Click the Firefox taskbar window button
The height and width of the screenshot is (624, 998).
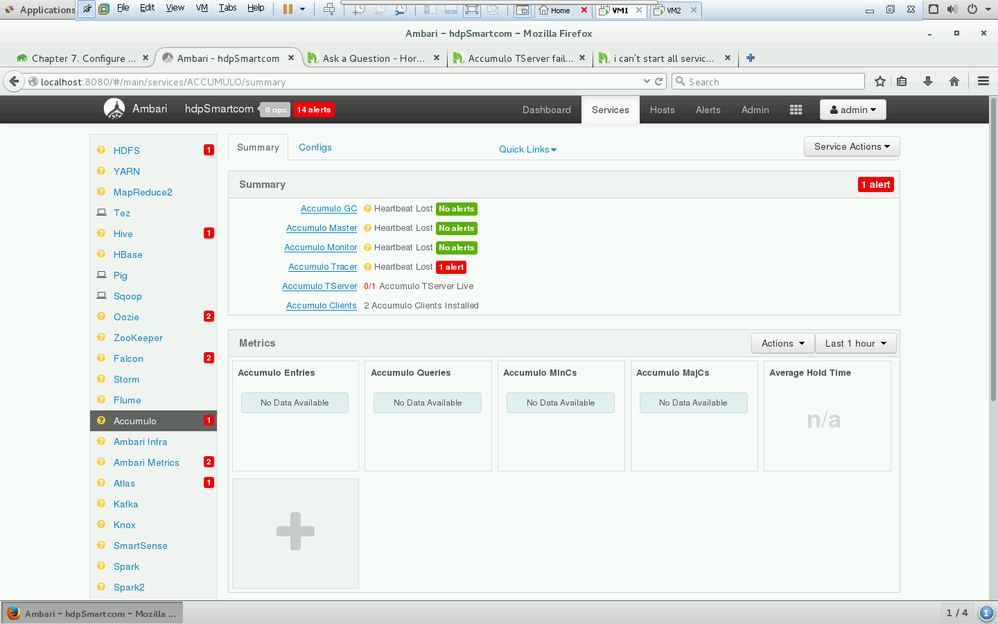[x=92, y=613]
